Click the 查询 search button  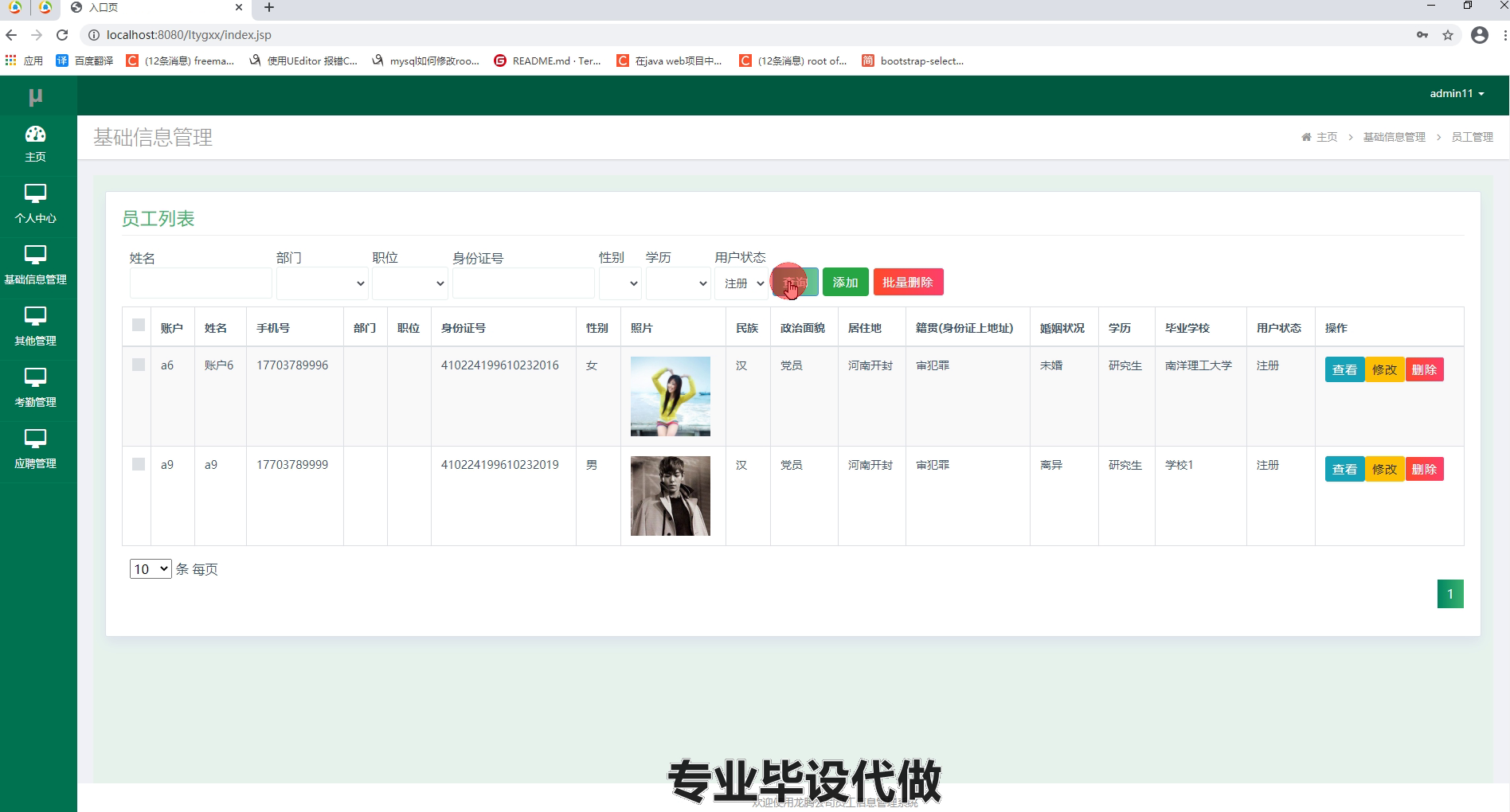coord(795,283)
